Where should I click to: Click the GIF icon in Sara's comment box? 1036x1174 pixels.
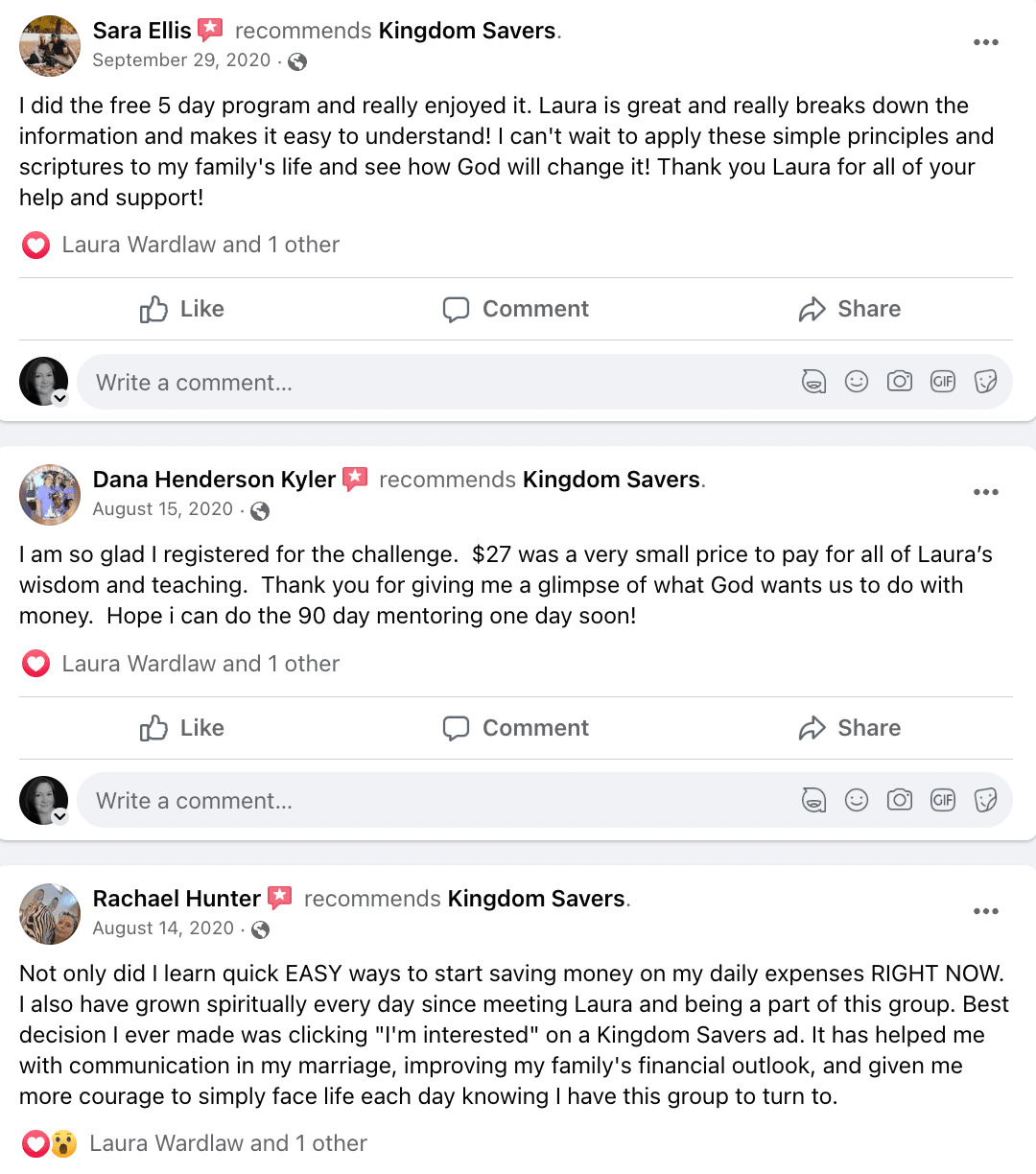point(943,382)
